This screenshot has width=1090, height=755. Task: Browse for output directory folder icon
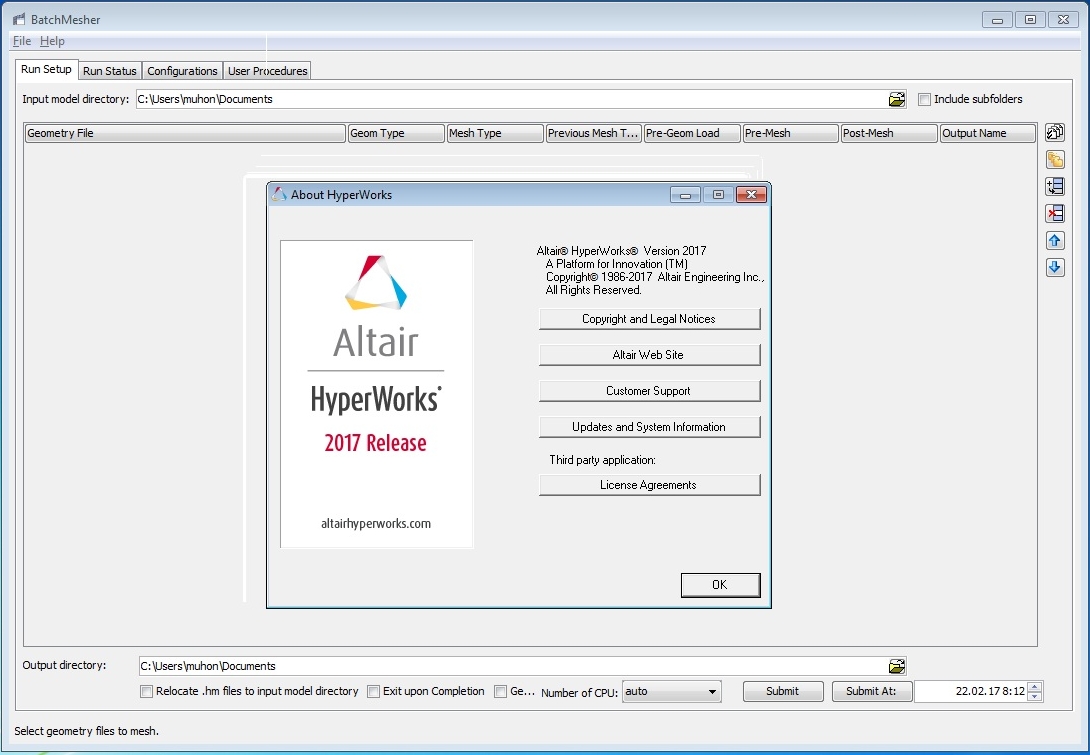click(897, 666)
